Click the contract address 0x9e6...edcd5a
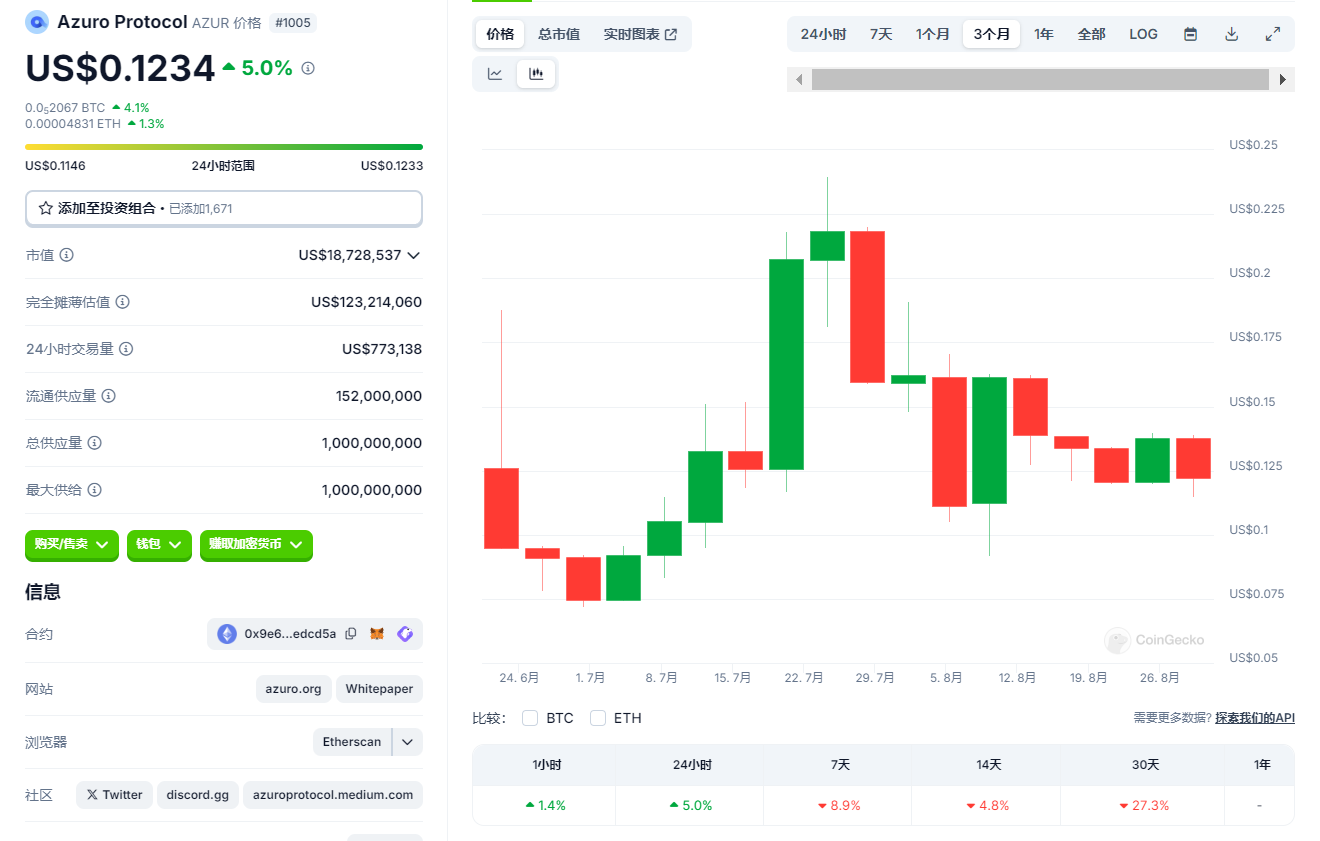 [290, 633]
